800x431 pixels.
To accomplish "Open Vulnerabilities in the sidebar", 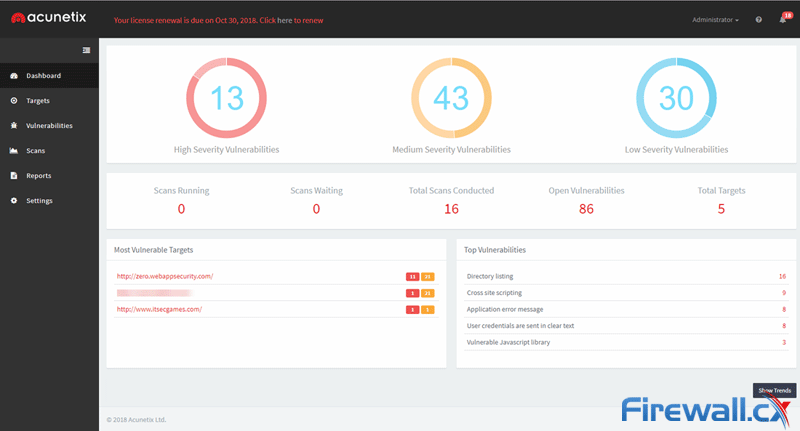I will [49, 125].
